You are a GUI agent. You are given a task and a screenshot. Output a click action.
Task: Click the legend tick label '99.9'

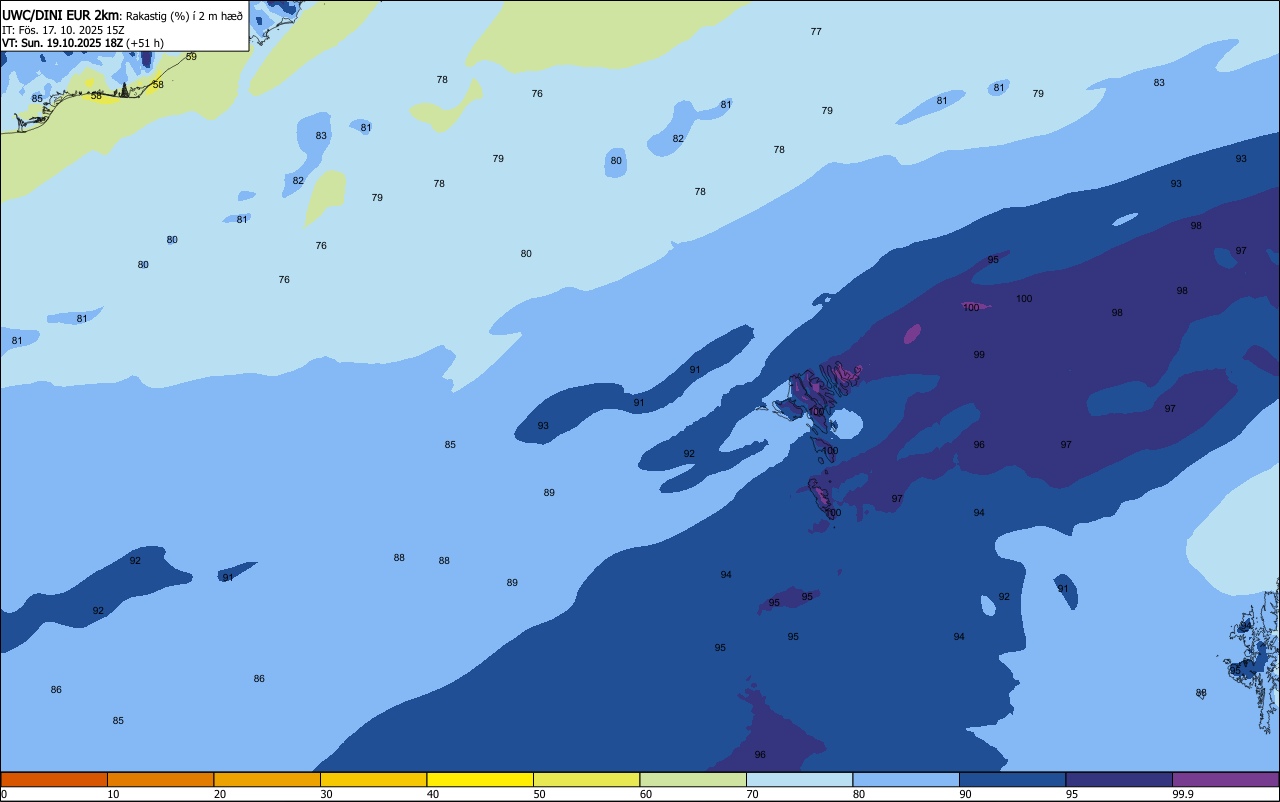click(1183, 794)
